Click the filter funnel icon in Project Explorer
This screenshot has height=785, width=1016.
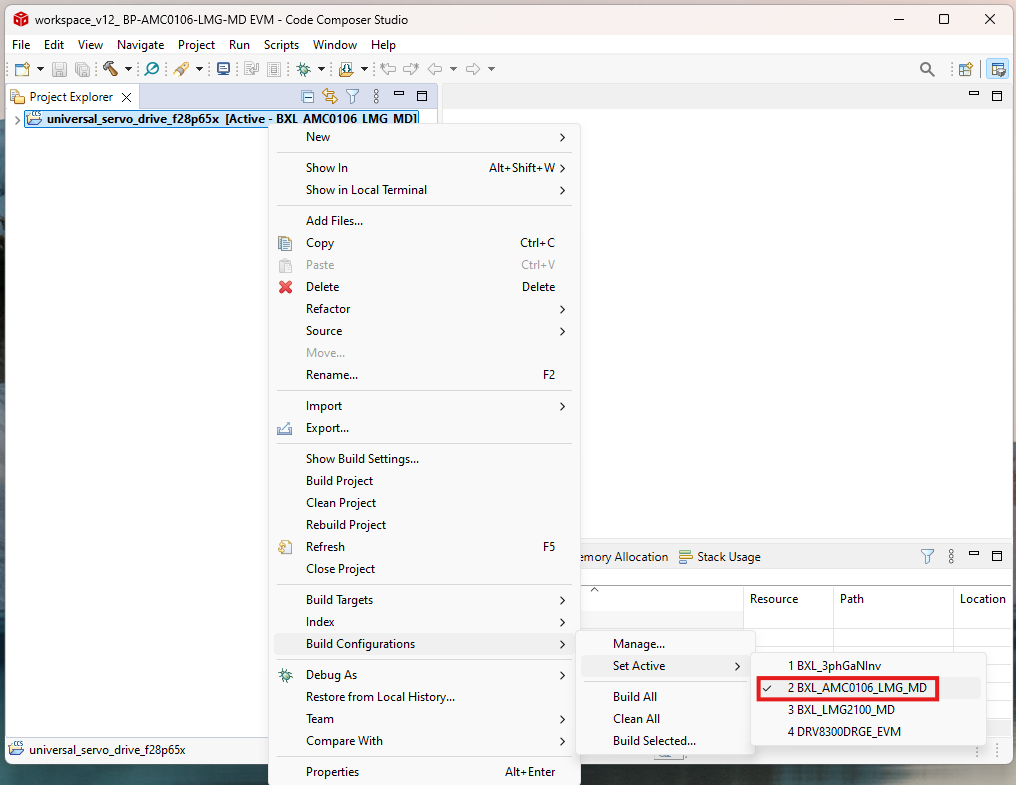(x=352, y=97)
